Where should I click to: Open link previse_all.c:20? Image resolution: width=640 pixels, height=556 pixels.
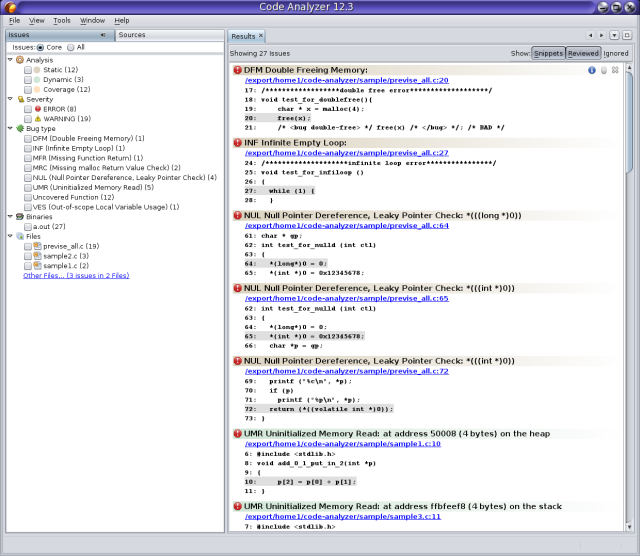point(347,80)
